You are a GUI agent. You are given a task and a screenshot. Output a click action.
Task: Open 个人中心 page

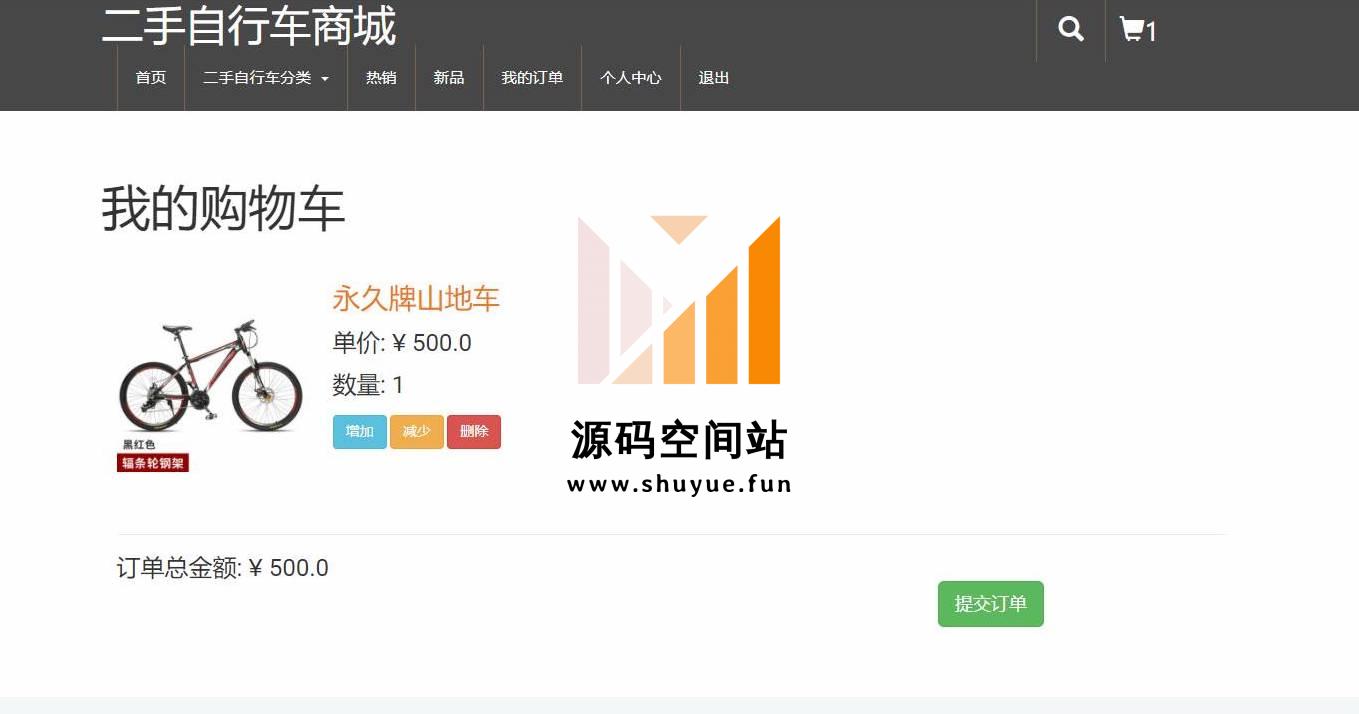coord(631,78)
